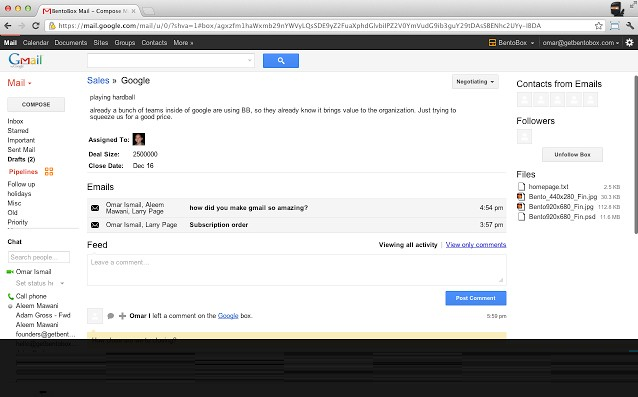Screen dimensions: 638x397
Task: Click the homepage.txt file icon
Action: [x=521, y=187]
